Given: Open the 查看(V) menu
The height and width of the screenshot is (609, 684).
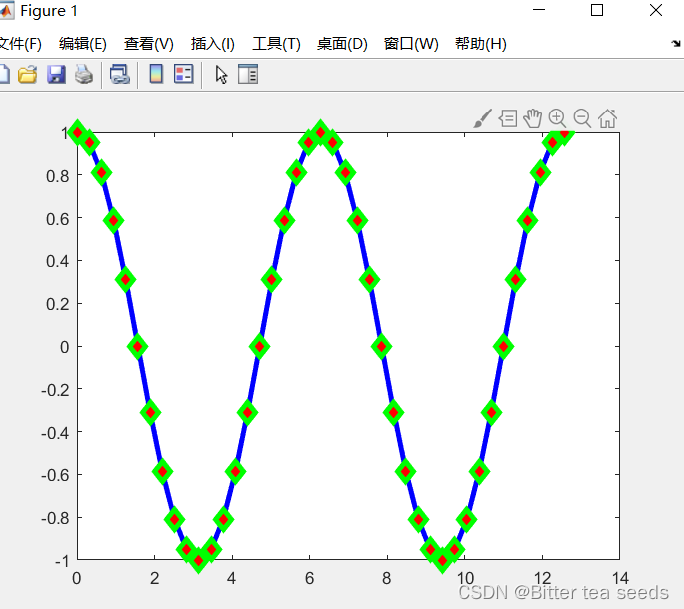Looking at the screenshot, I should [149, 44].
